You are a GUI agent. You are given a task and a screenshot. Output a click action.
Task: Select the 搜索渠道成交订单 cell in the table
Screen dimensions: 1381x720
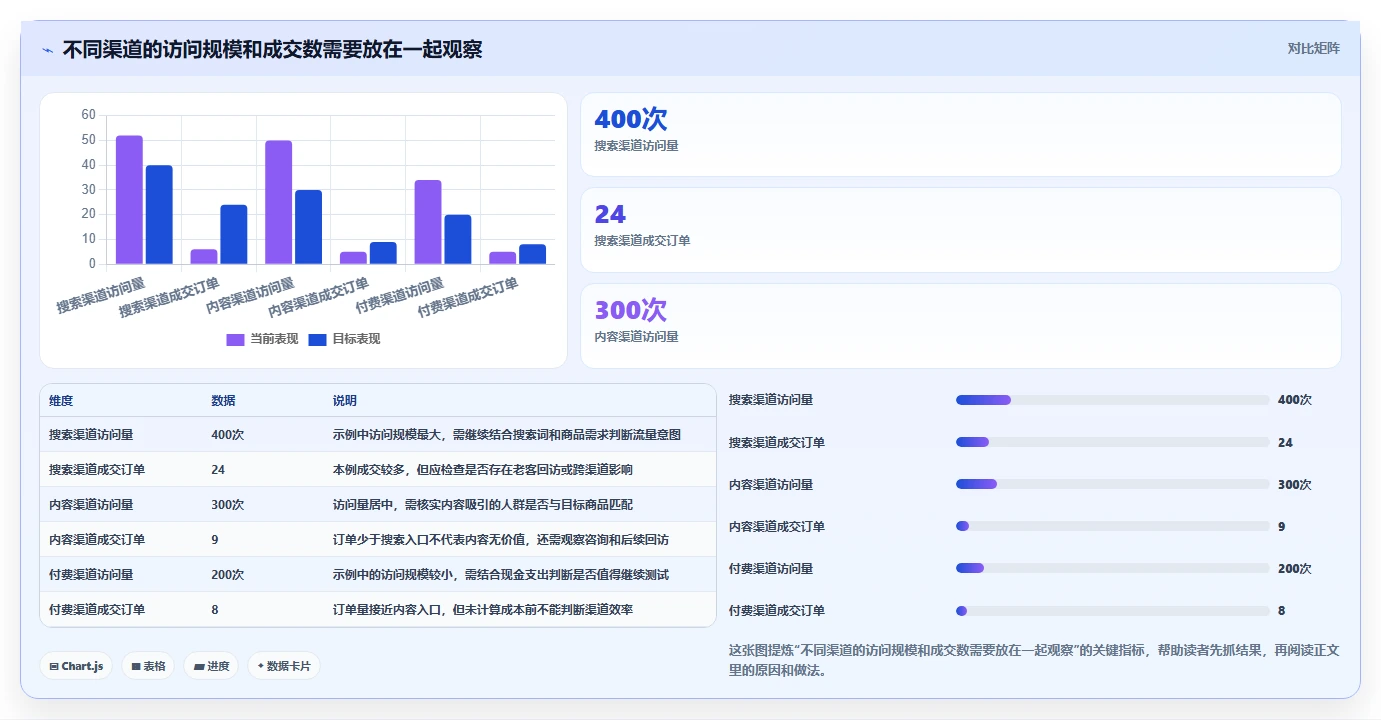[x=97, y=470]
